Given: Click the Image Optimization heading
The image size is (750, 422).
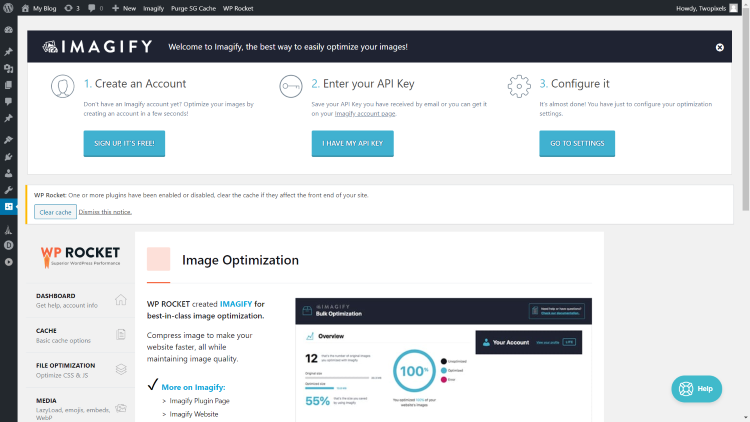Looking at the screenshot, I should tap(240, 260).
